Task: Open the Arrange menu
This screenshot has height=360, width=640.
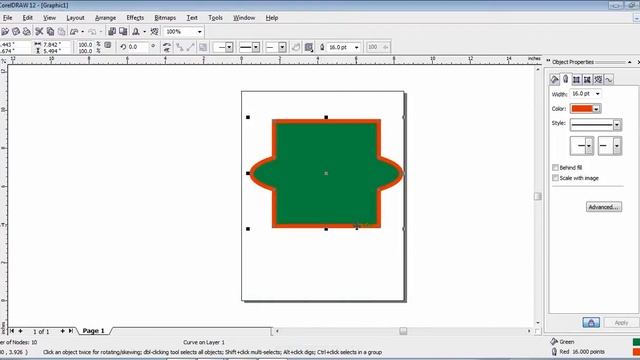Action: coord(105,18)
